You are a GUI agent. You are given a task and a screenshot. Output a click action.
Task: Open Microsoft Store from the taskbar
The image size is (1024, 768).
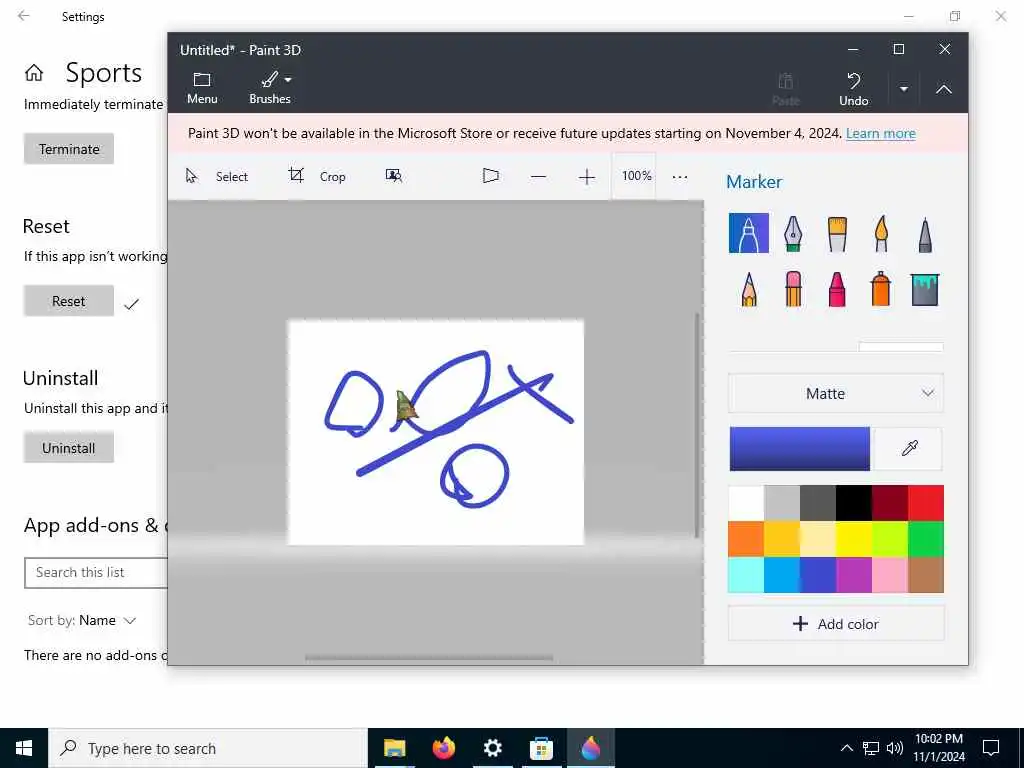[x=541, y=748]
